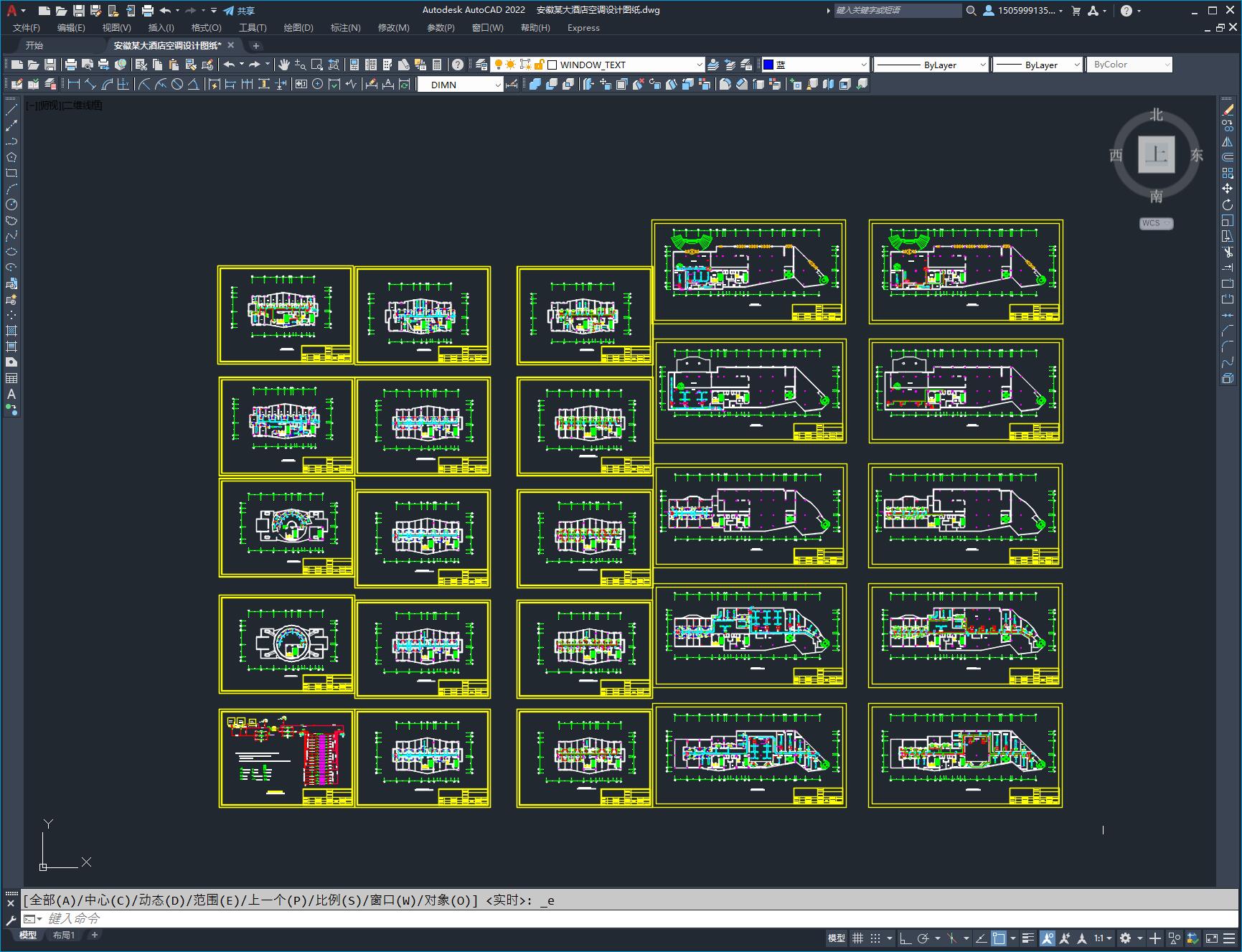The width and height of the screenshot is (1242, 952).
Task: Activate the Hatch tool
Action: tap(11, 331)
